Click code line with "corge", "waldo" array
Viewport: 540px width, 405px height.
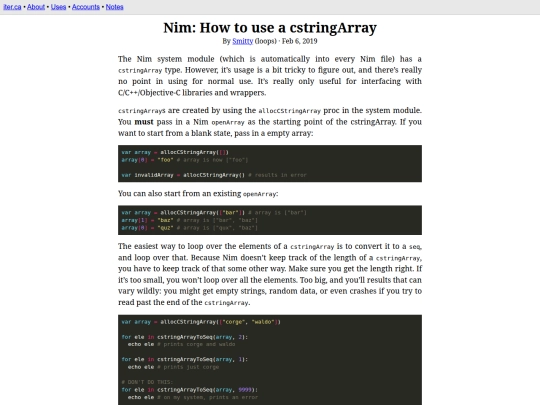point(201,322)
